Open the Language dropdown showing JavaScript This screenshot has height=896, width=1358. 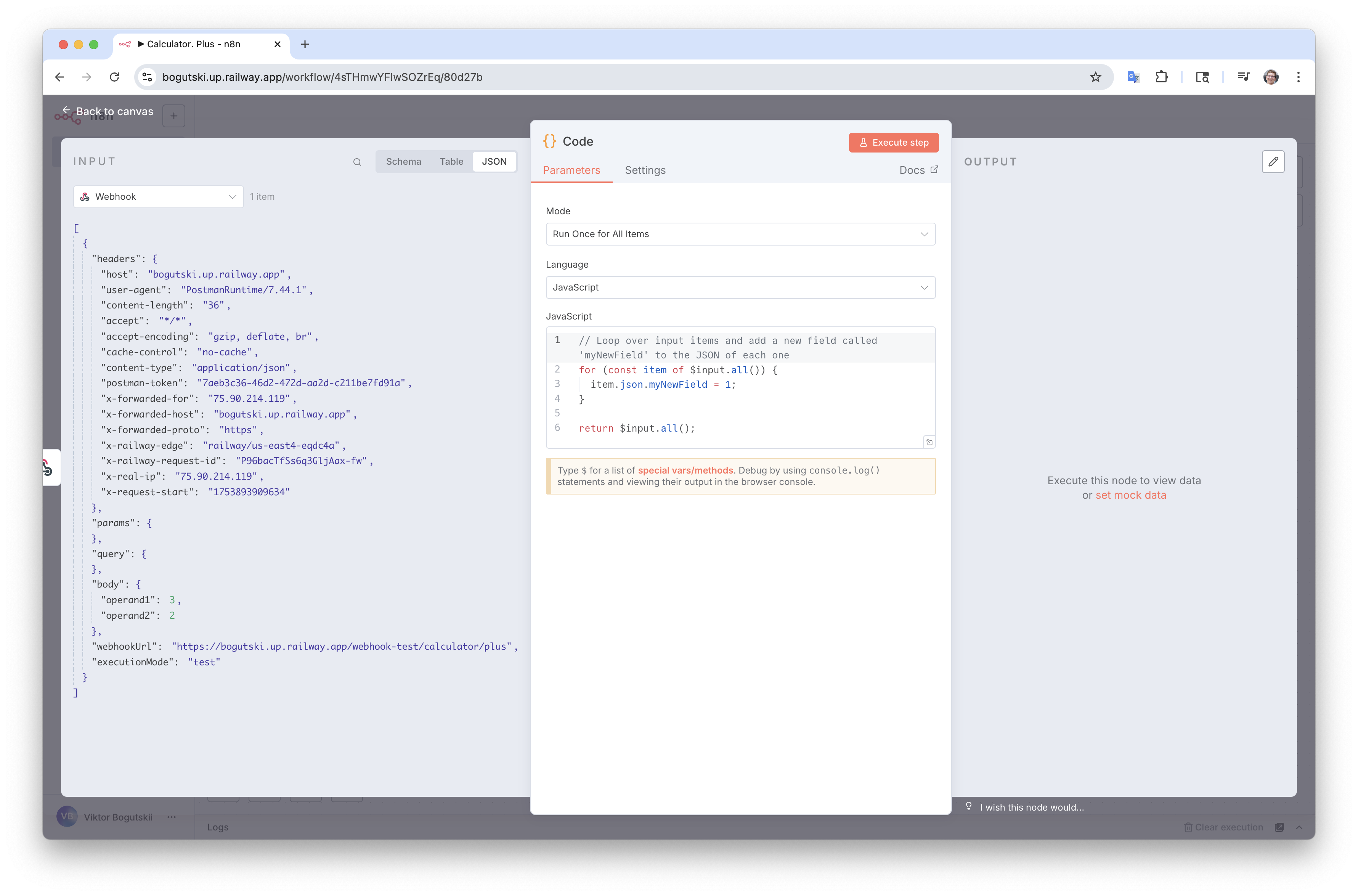(x=740, y=287)
